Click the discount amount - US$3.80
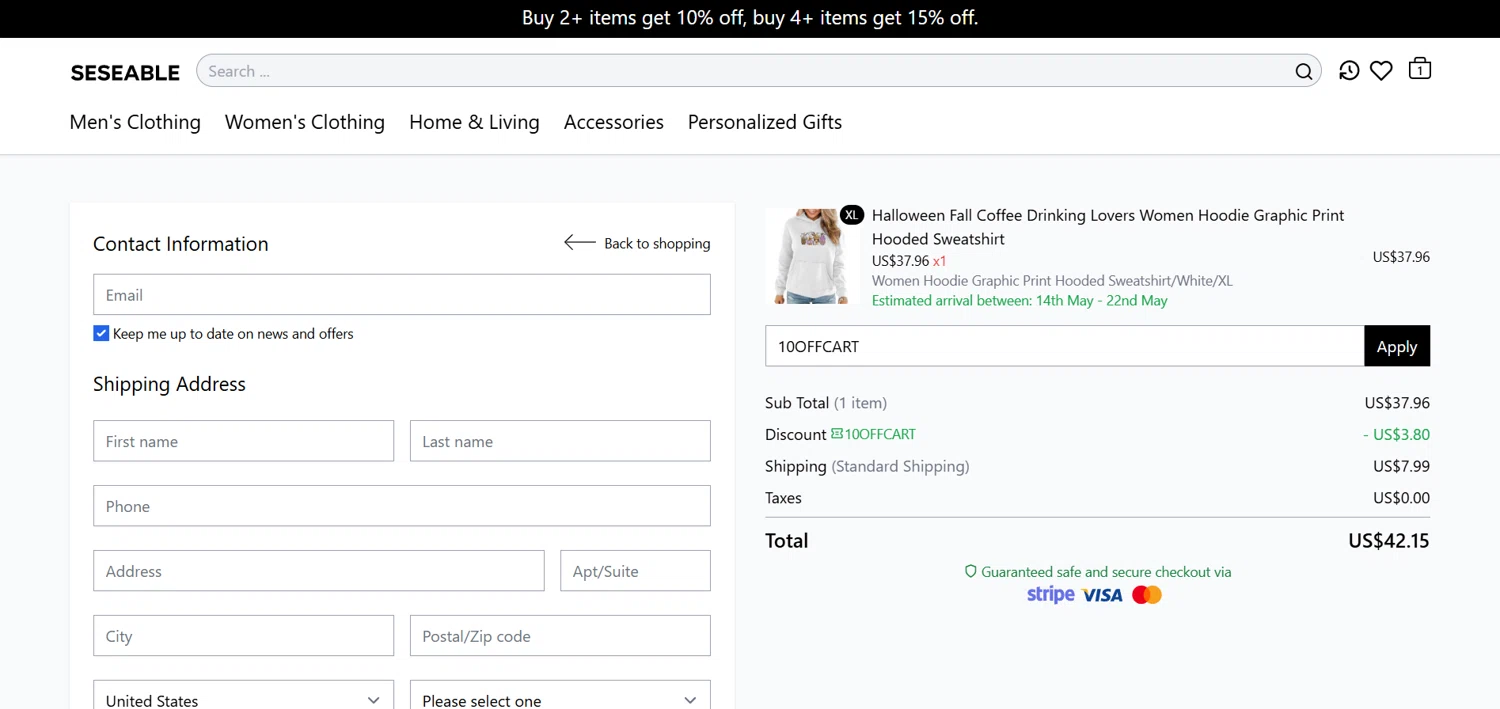The height and width of the screenshot is (709, 1500). point(1396,434)
